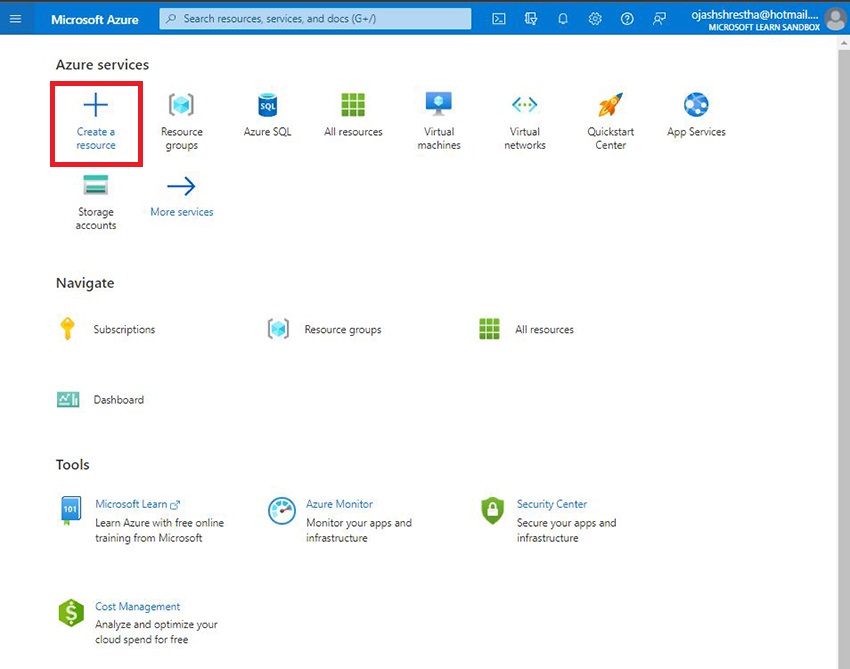Go to All resources under Navigate

pyautogui.click(x=544, y=330)
